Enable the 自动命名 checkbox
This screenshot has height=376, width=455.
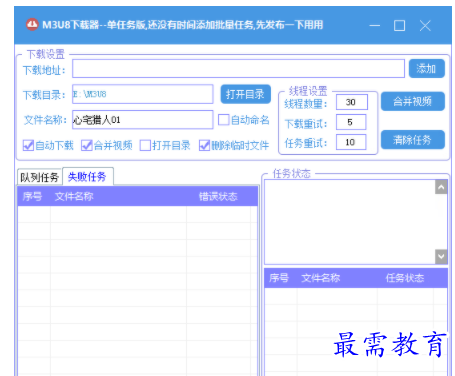pyautogui.click(x=224, y=120)
